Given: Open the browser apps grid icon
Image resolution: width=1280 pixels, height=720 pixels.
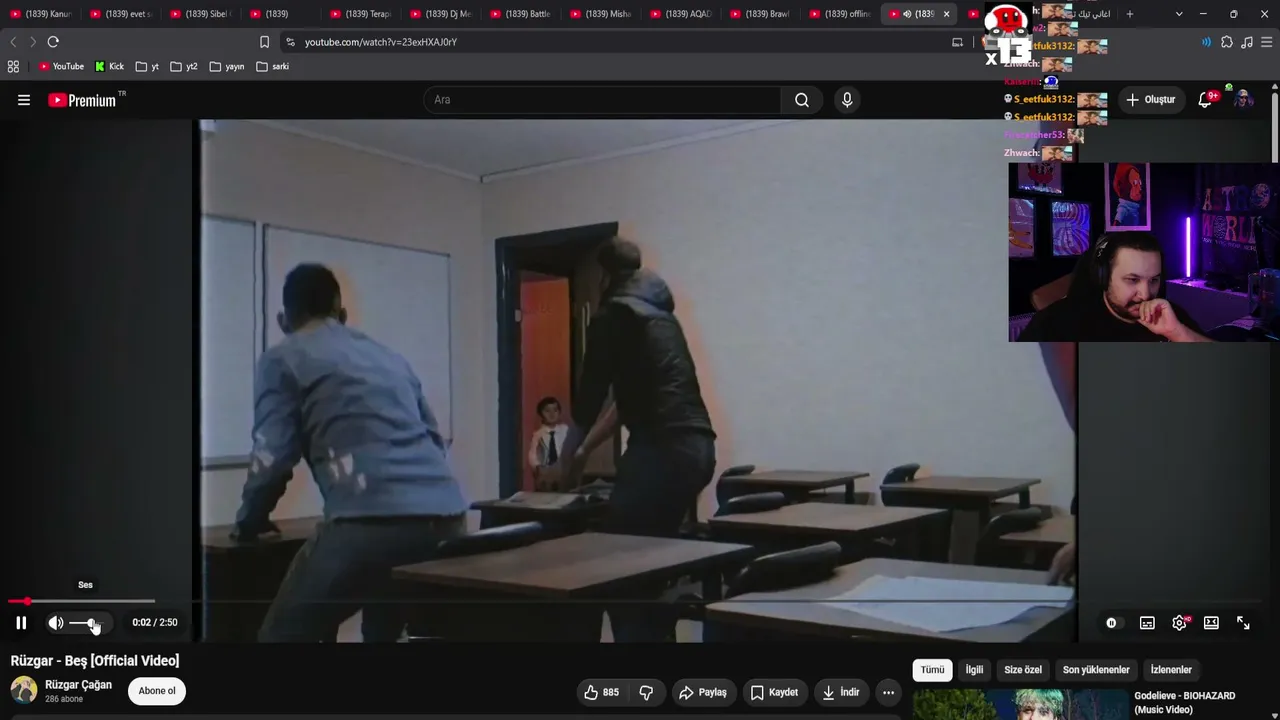Looking at the screenshot, I should [x=13, y=67].
